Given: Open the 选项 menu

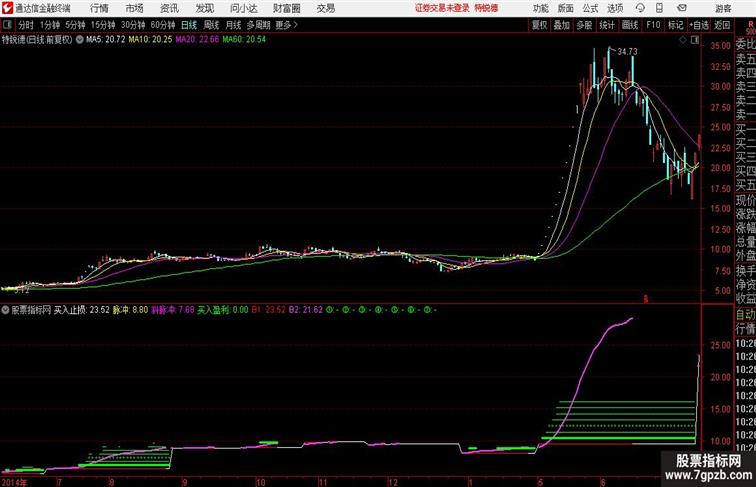Looking at the screenshot, I should click(x=615, y=8).
